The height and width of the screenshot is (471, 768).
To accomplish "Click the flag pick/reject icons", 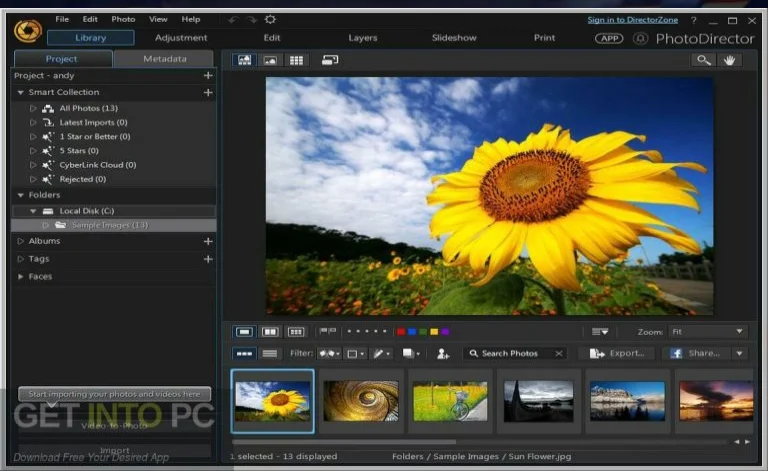I will pyautogui.click(x=328, y=331).
